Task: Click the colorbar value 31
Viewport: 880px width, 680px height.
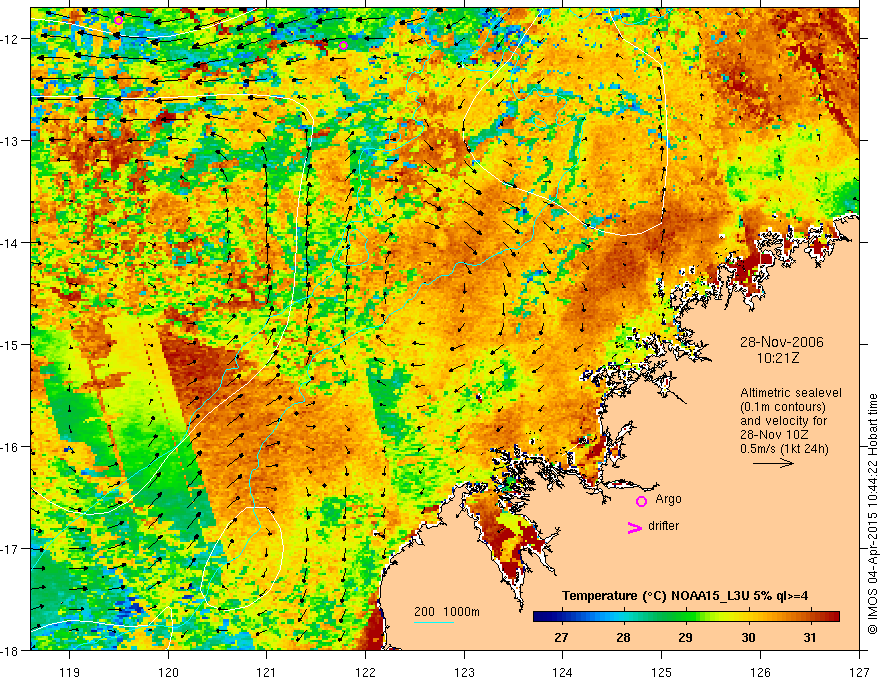Action: (x=810, y=637)
